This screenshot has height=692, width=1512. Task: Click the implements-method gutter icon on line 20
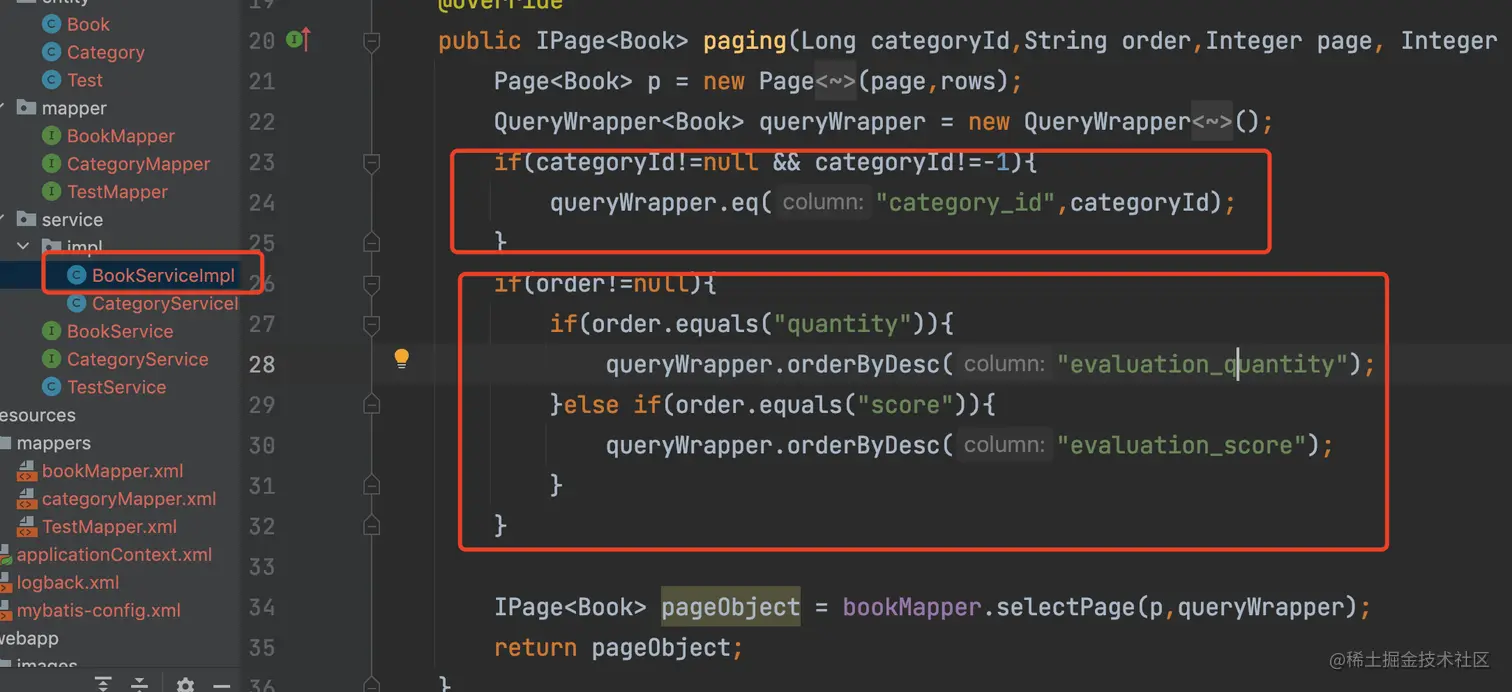(x=298, y=40)
